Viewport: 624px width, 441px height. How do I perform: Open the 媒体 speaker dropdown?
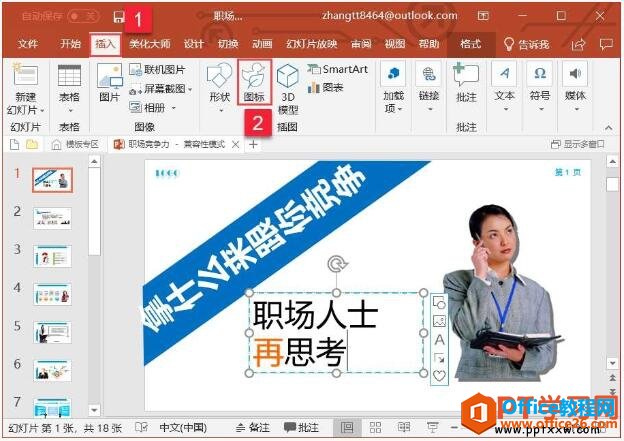click(575, 88)
